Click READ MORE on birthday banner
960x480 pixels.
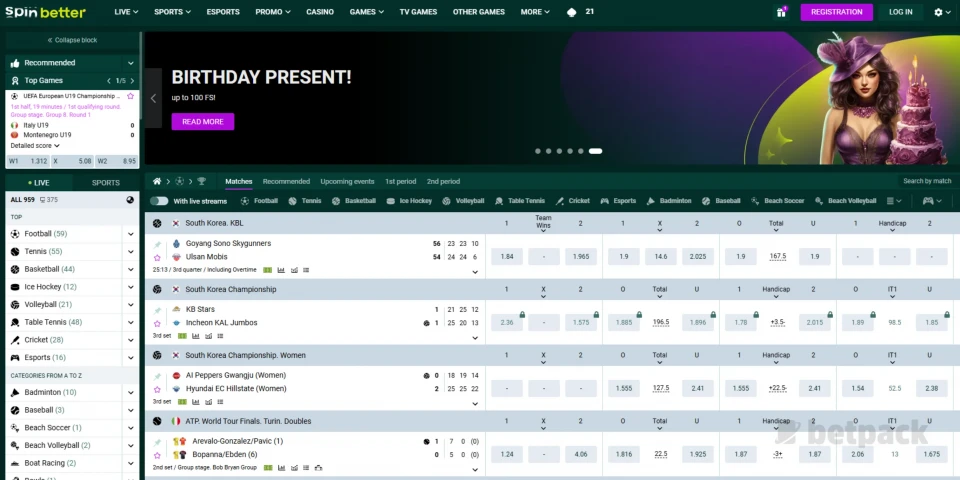pos(202,122)
